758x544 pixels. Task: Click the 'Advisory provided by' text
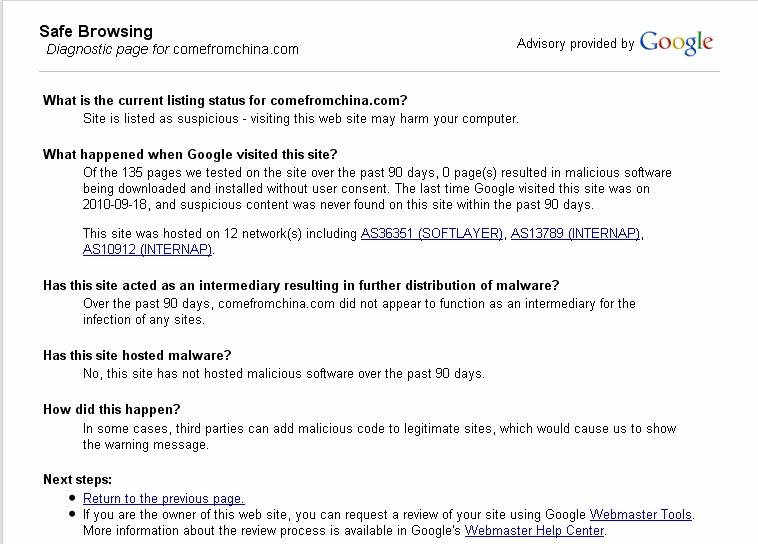(x=575, y=44)
